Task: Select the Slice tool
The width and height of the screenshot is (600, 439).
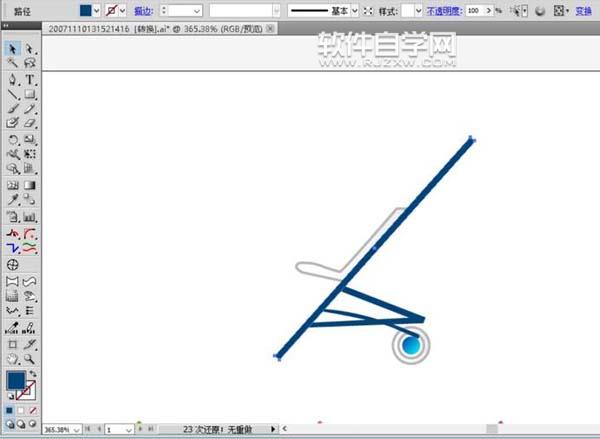Action: coord(29,344)
